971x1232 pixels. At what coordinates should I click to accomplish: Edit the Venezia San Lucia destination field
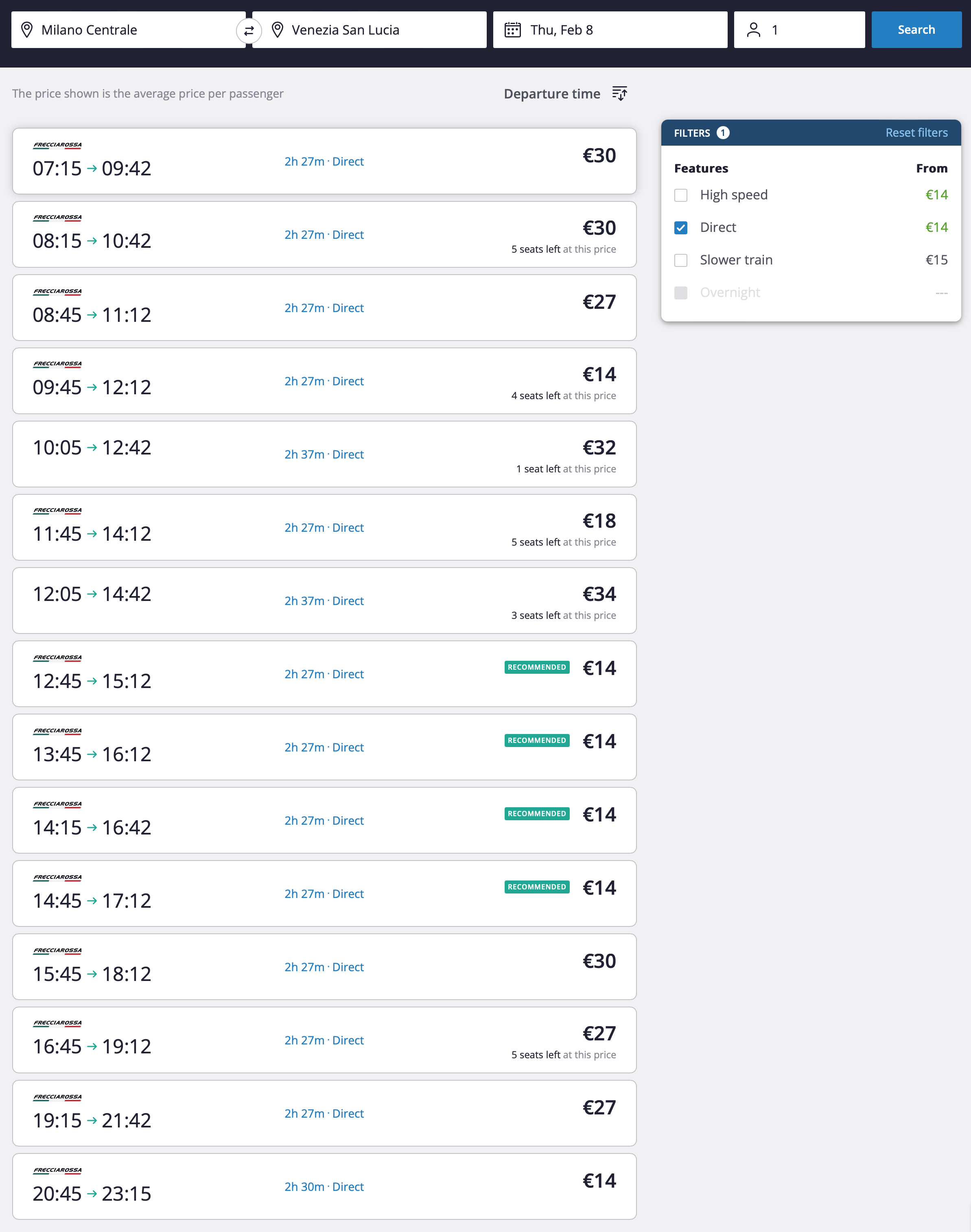pos(370,30)
